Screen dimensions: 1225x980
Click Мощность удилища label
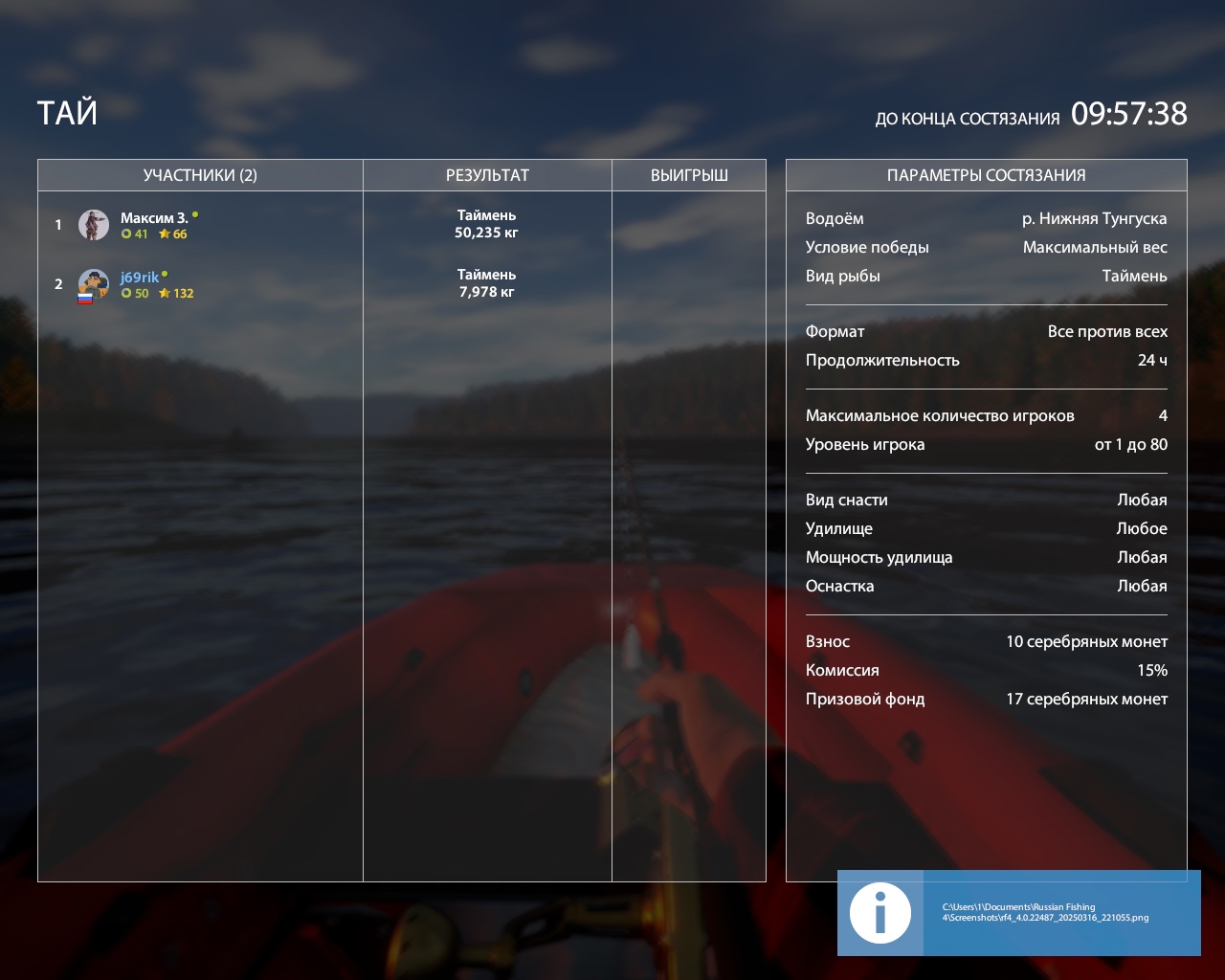coord(879,557)
